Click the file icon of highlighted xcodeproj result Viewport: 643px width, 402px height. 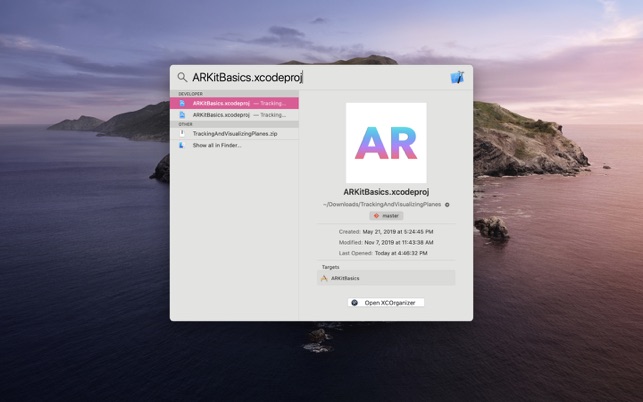tap(182, 103)
